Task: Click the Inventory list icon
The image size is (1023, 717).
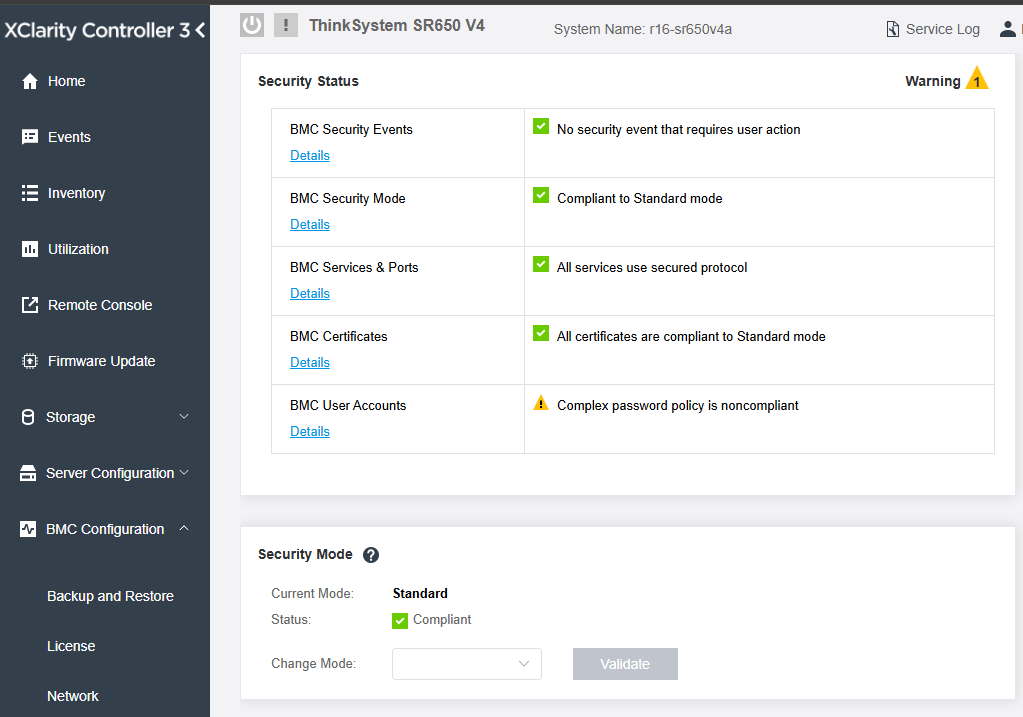Action: [30, 193]
